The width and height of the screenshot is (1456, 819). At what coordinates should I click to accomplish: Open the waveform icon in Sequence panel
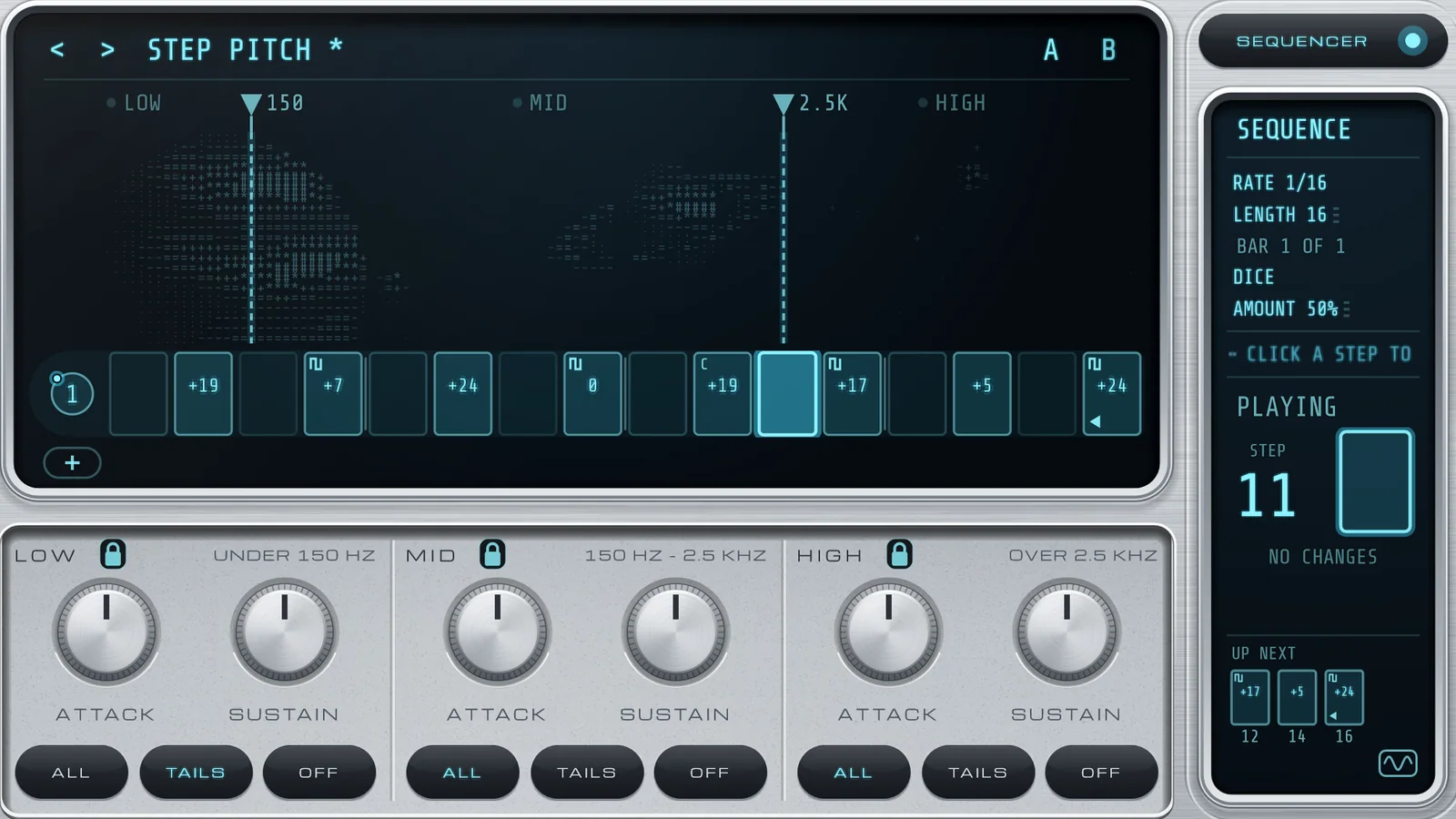(x=1398, y=763)
